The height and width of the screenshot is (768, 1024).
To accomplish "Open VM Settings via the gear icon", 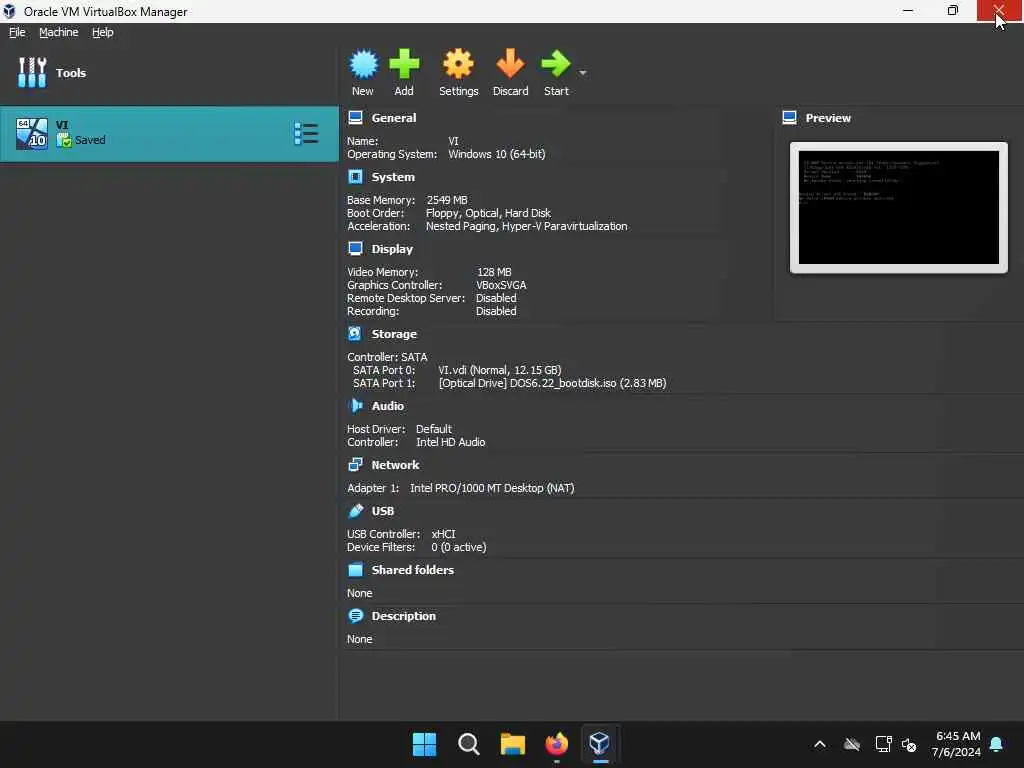I will (x=458, y=65).
